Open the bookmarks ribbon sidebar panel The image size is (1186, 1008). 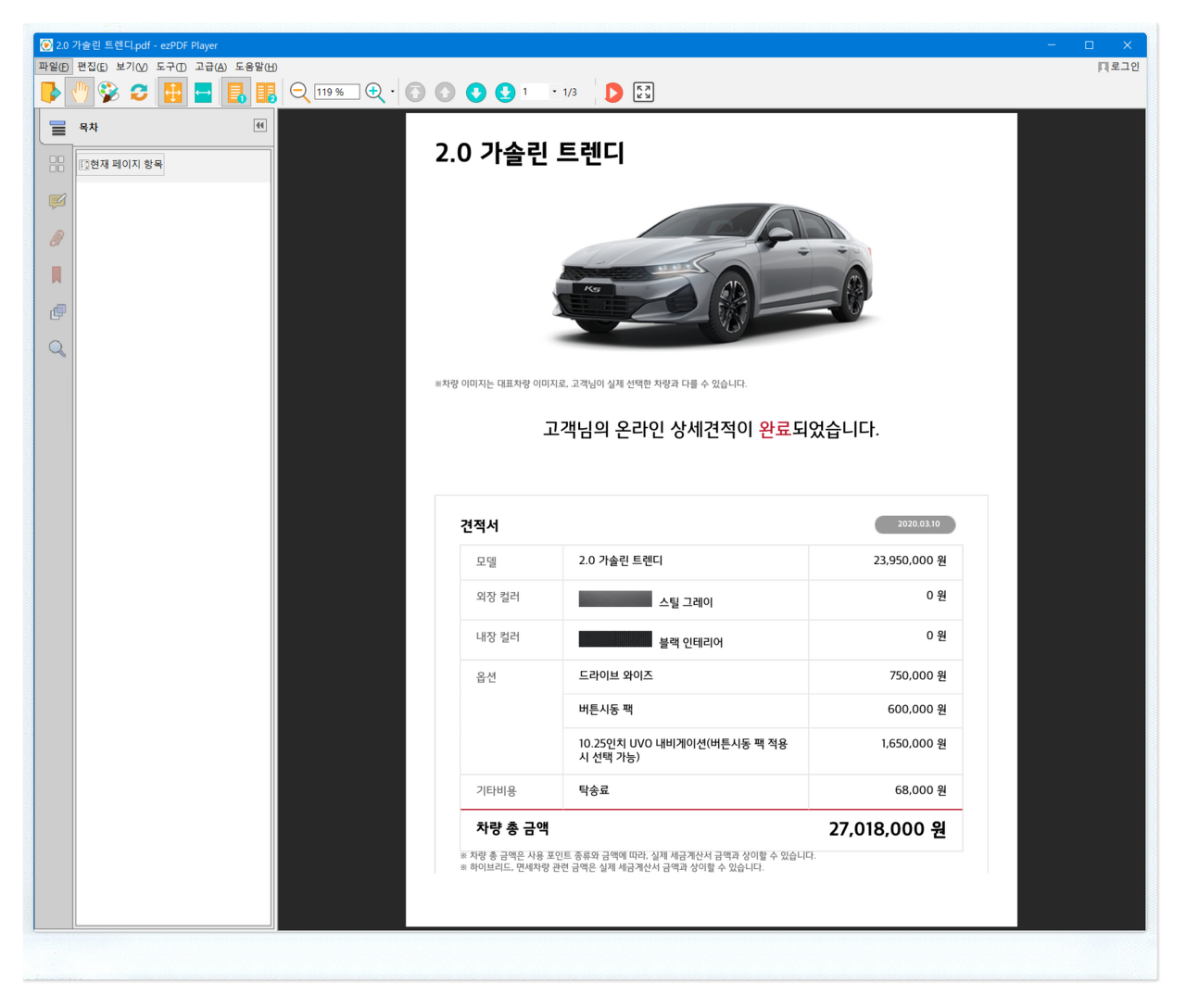pyautogui.click(x=57, y=275)
